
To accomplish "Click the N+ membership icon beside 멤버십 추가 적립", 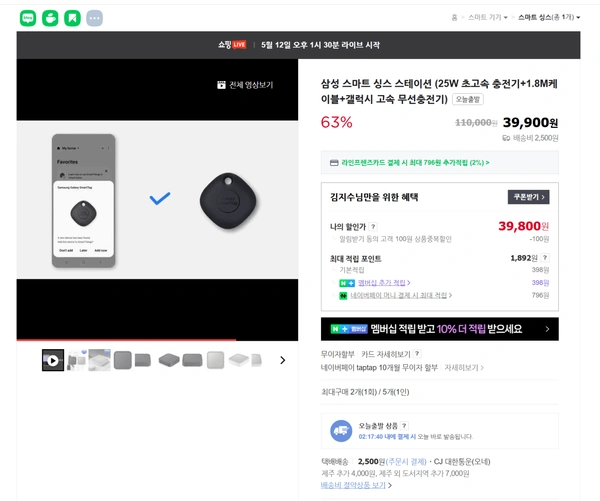I will [x=347, y=283].
